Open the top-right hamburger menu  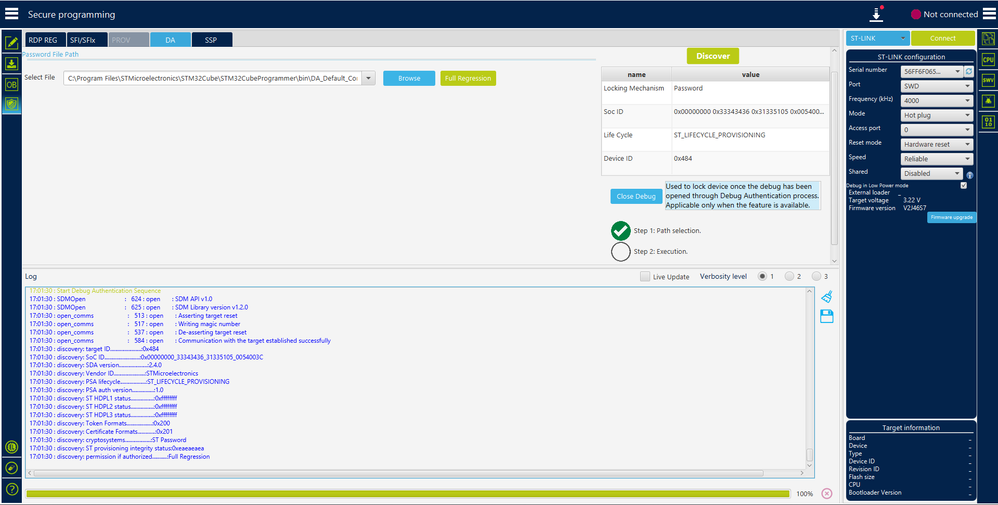click(x=987, y=14)
